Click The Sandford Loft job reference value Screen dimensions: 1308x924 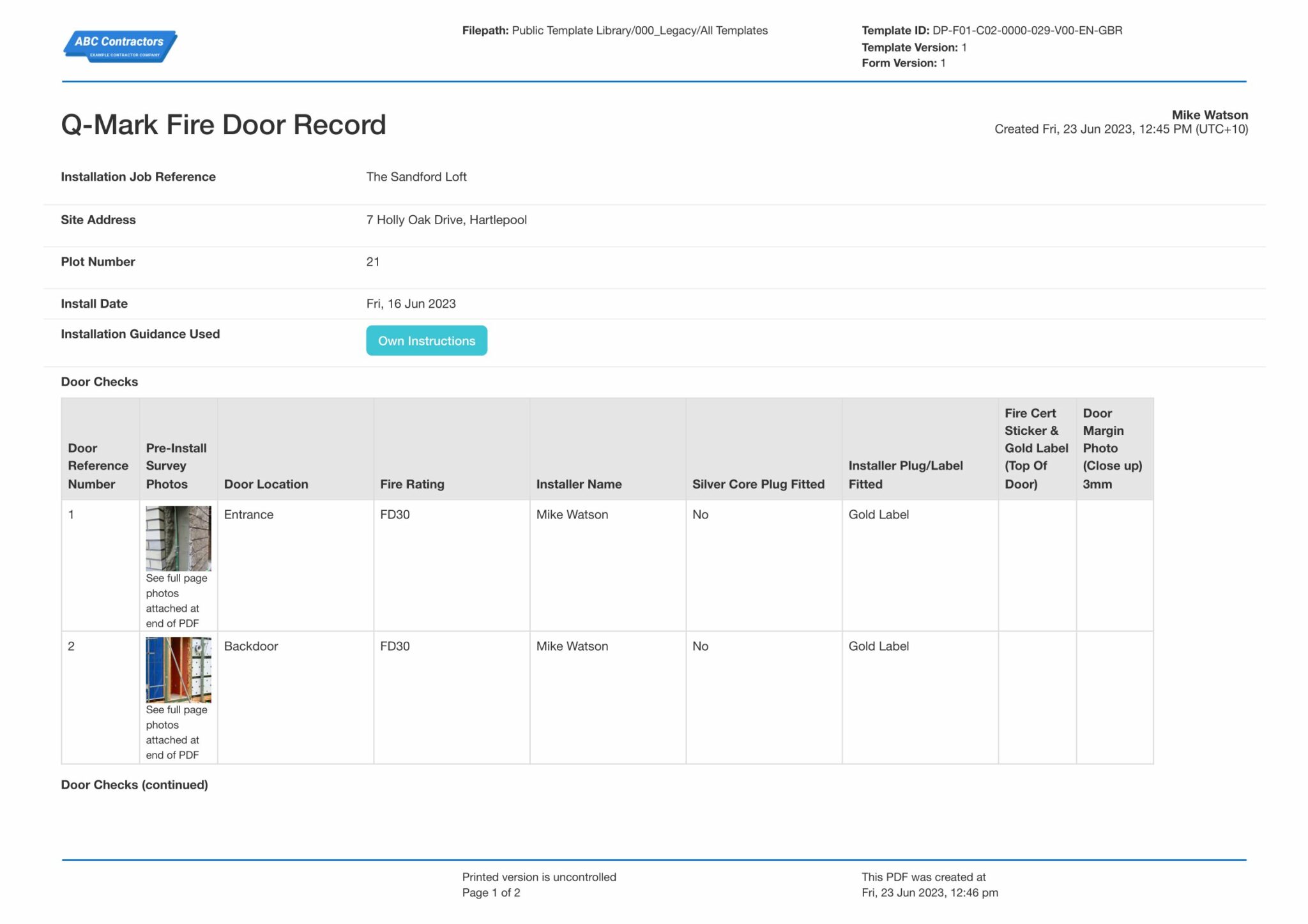pyautogui.click(x=416, y=177)
